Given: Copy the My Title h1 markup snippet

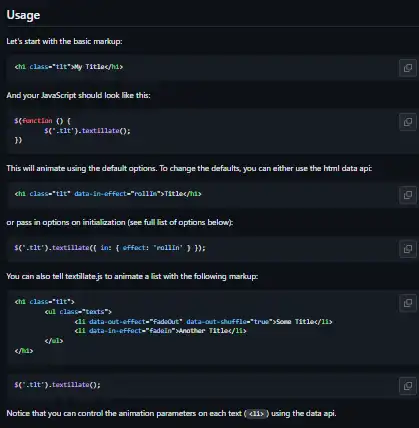Looking at the screenshot, I should click(x=408, y=68).
